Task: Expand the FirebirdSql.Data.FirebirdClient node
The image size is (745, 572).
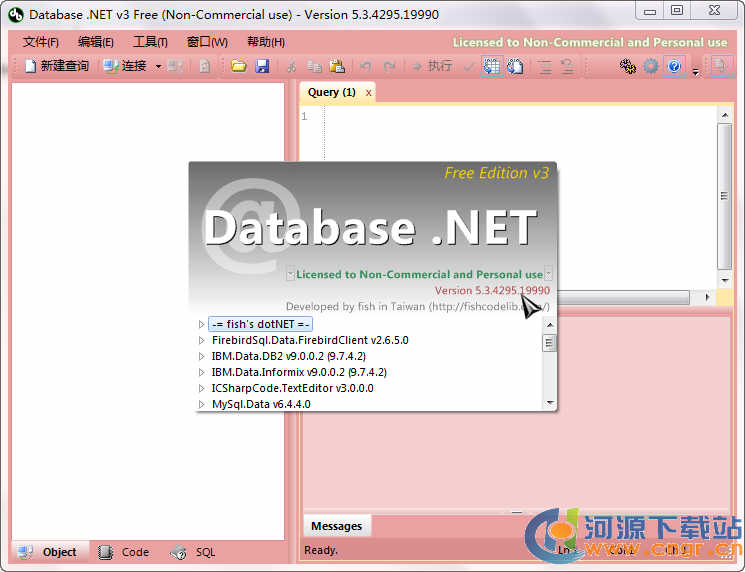Action: (201, 341)
